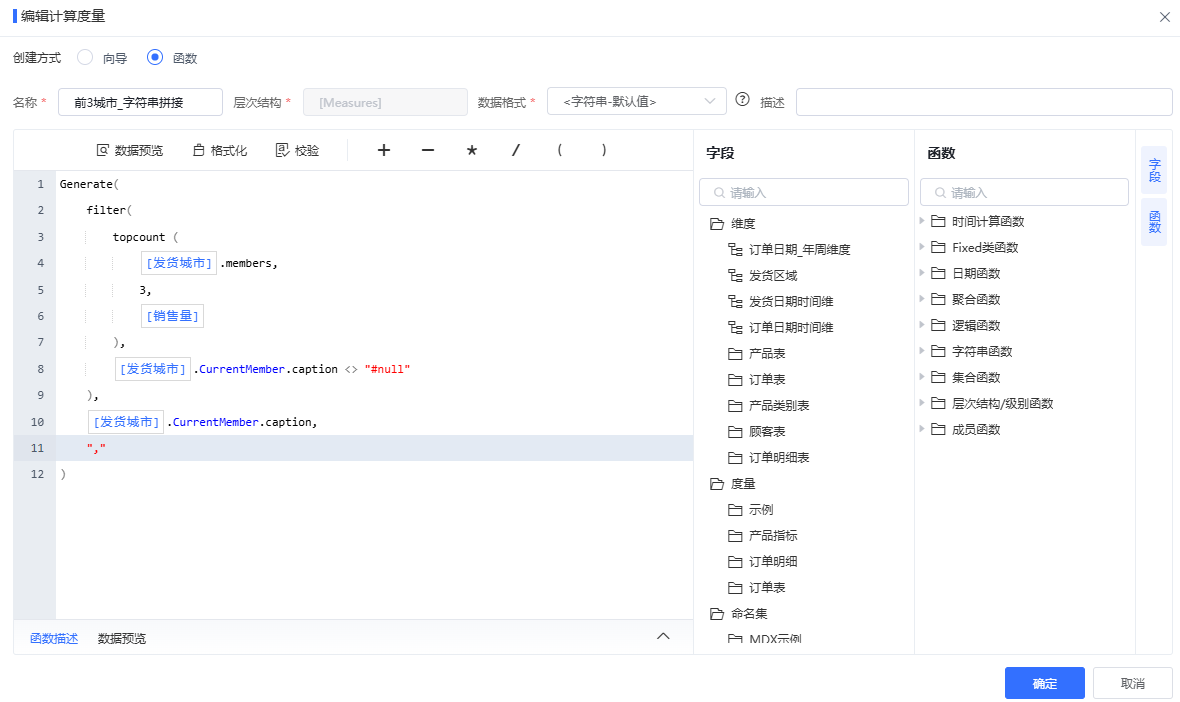Insert a left parenthesis
This screenshot has height=702, width=1180.
pos(560,150)
